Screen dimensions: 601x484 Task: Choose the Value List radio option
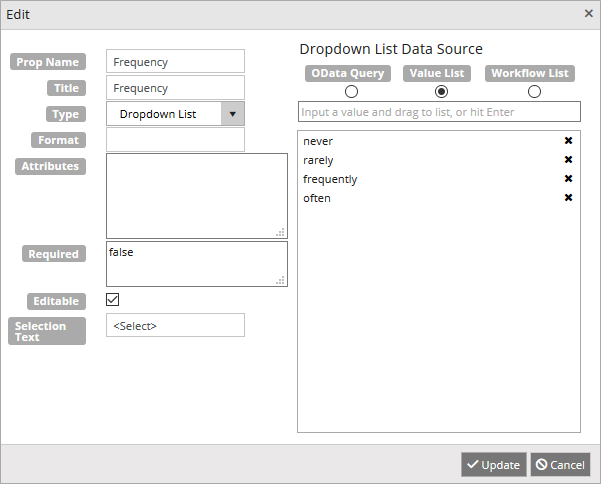tap(441, 91)
